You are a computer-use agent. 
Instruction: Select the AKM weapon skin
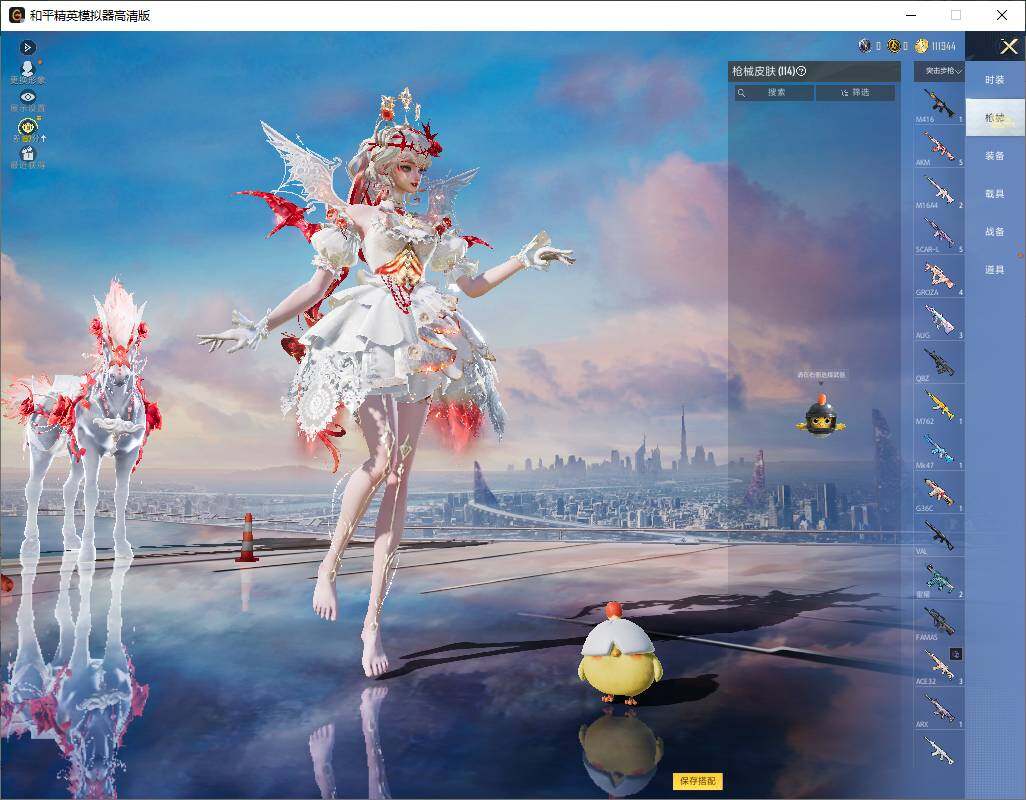(x=939, y=147)
